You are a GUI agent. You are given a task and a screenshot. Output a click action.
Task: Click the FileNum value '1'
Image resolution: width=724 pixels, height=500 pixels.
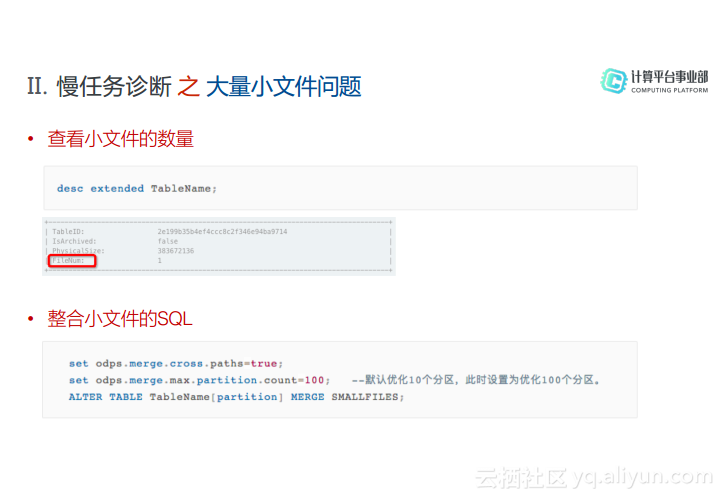tap(160, 260)
